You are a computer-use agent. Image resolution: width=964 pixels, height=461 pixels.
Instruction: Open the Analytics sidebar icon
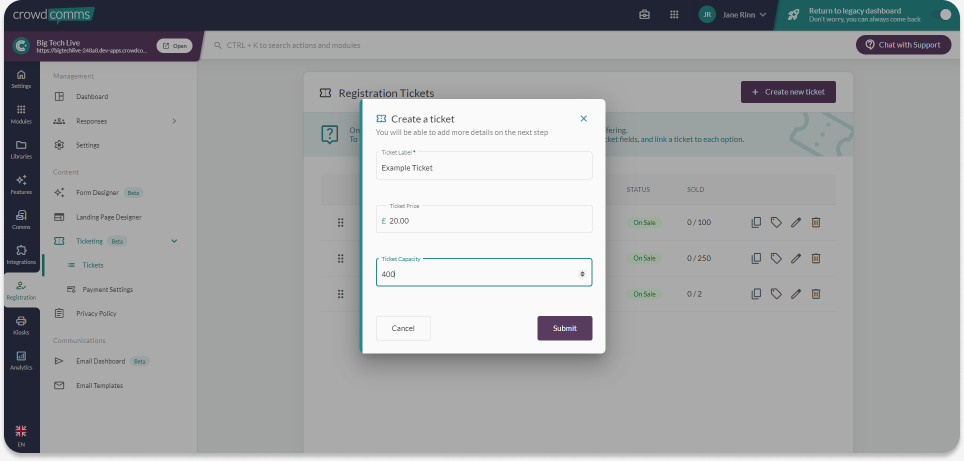[x=21, y=360]
